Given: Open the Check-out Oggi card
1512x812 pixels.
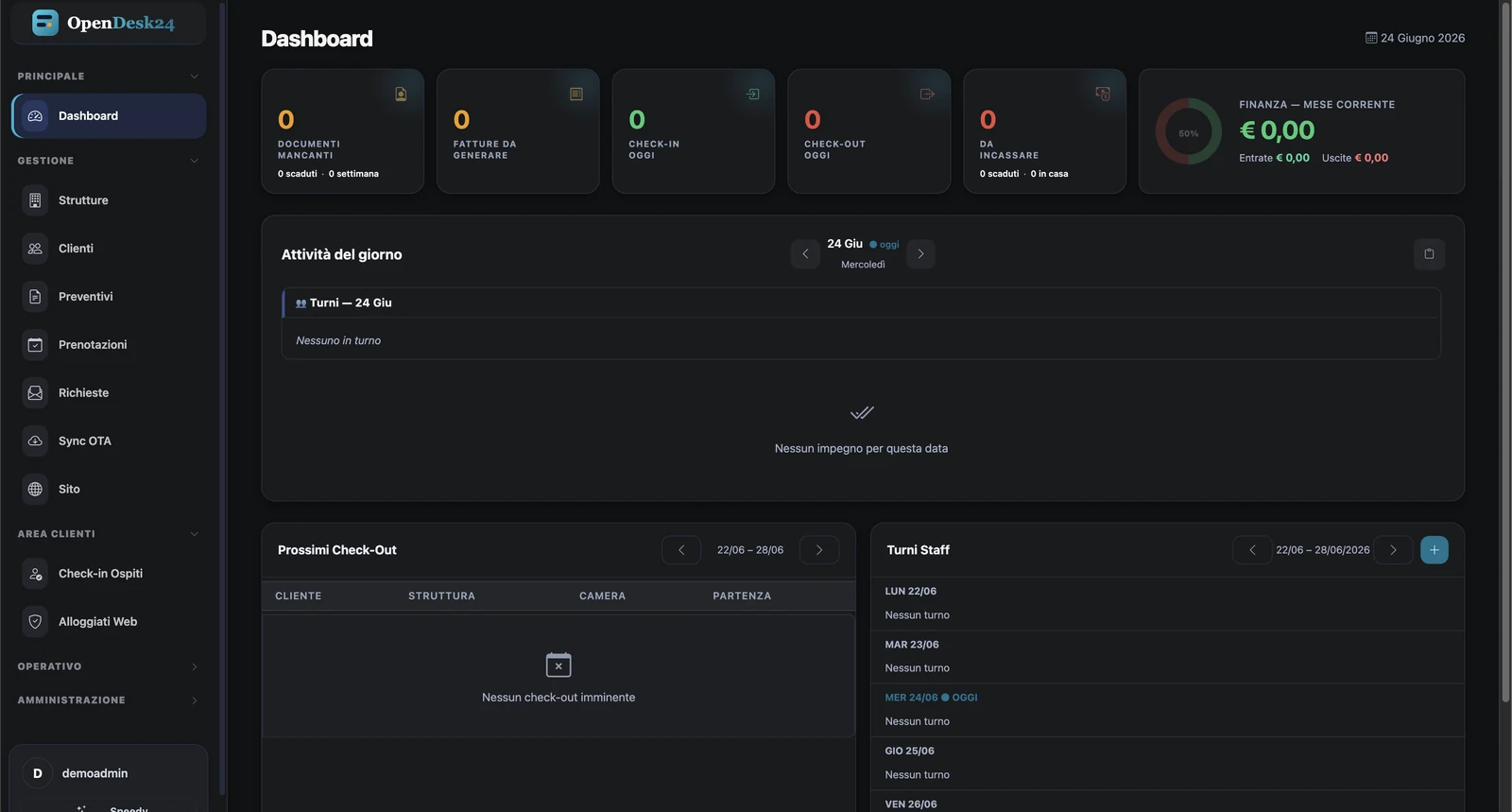Looking at the screenshot, I should pos(868,131).
